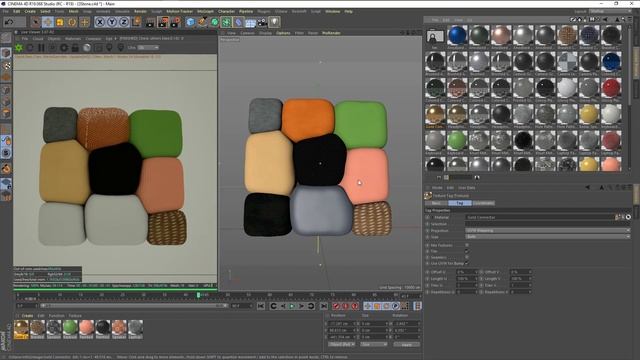Click the Length V value field

point(521,278)
